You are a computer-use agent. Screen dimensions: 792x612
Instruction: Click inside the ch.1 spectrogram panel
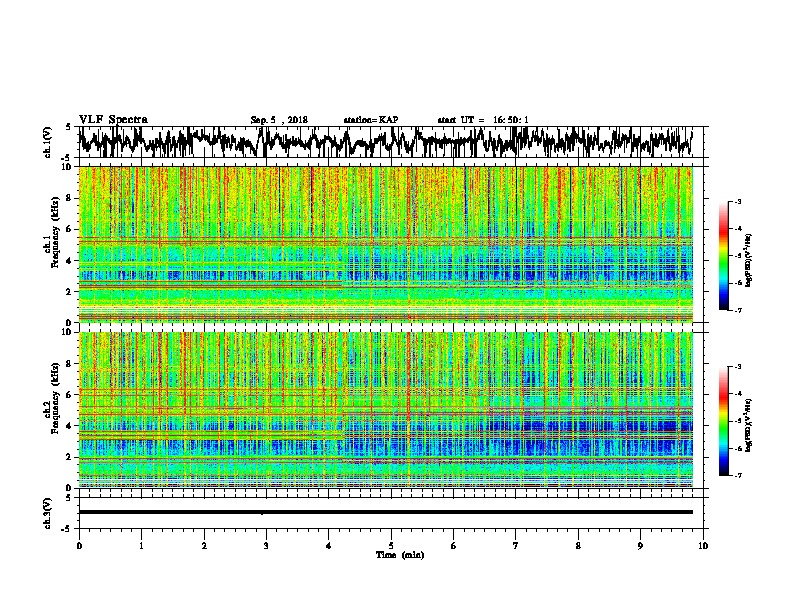point(386,244)
